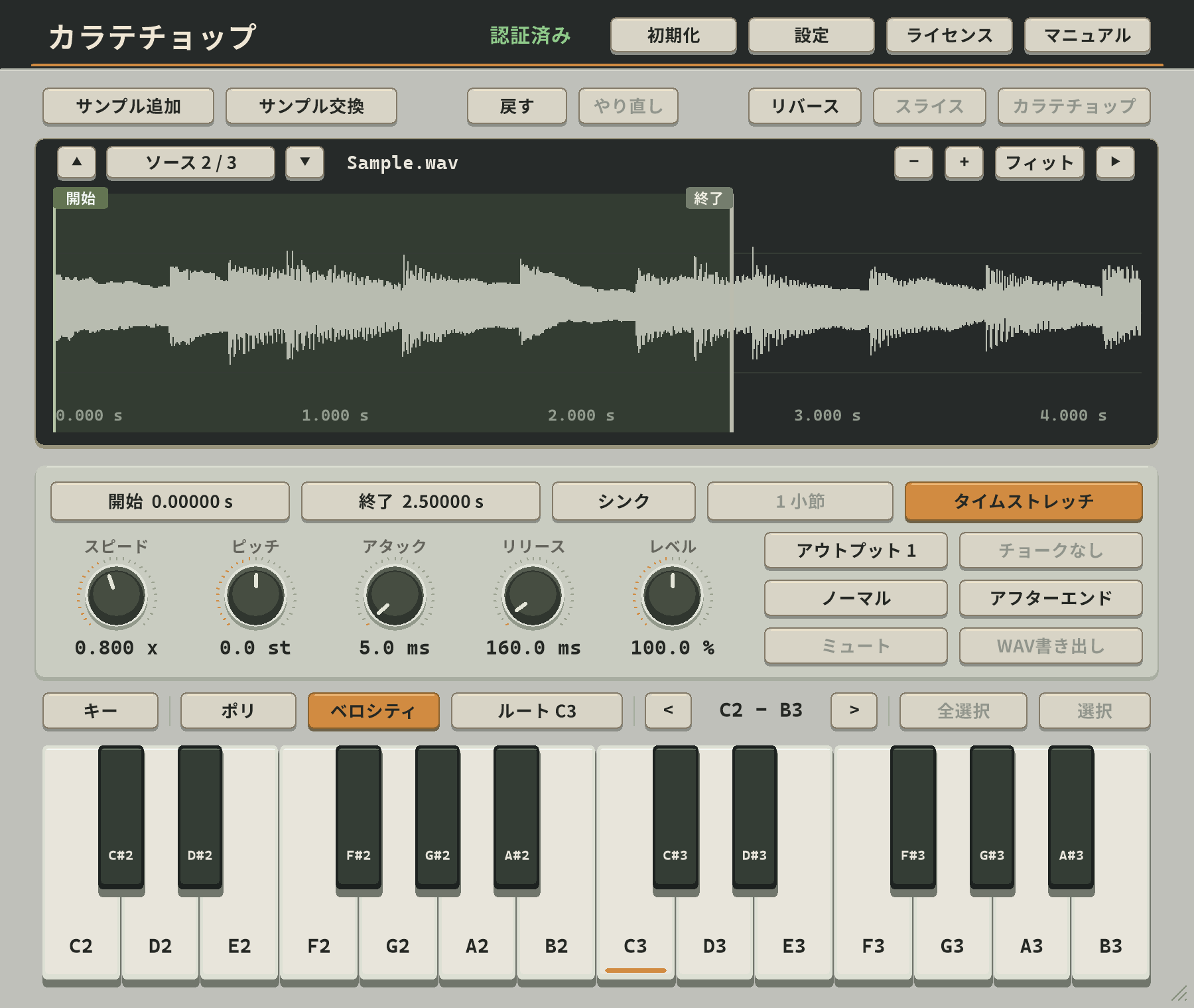Select next source with down arrow

(305, 162)
